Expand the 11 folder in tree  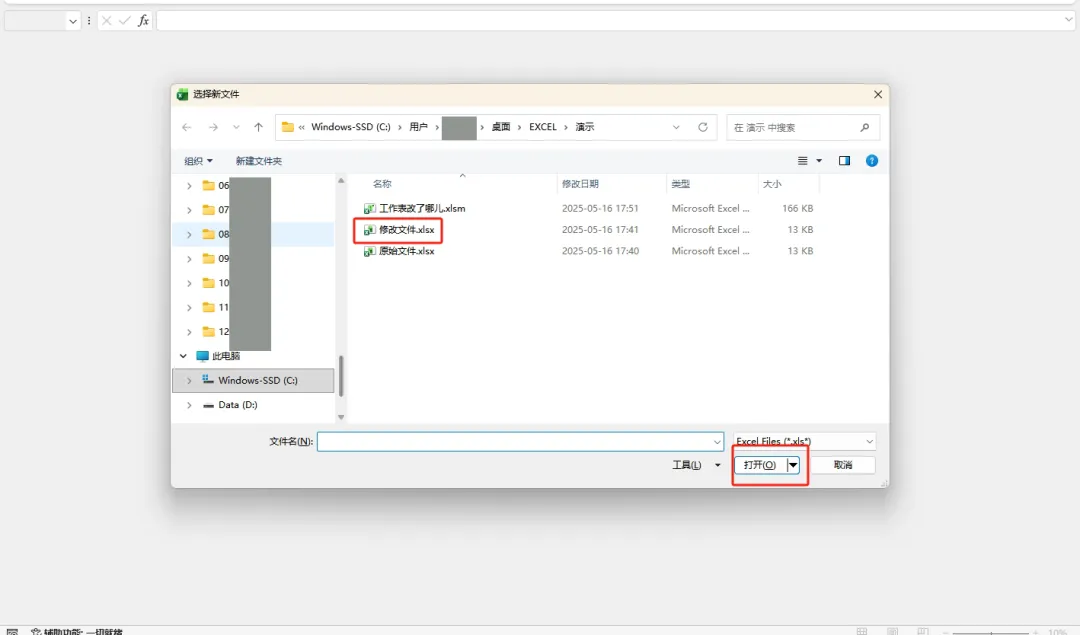[189, 308]
